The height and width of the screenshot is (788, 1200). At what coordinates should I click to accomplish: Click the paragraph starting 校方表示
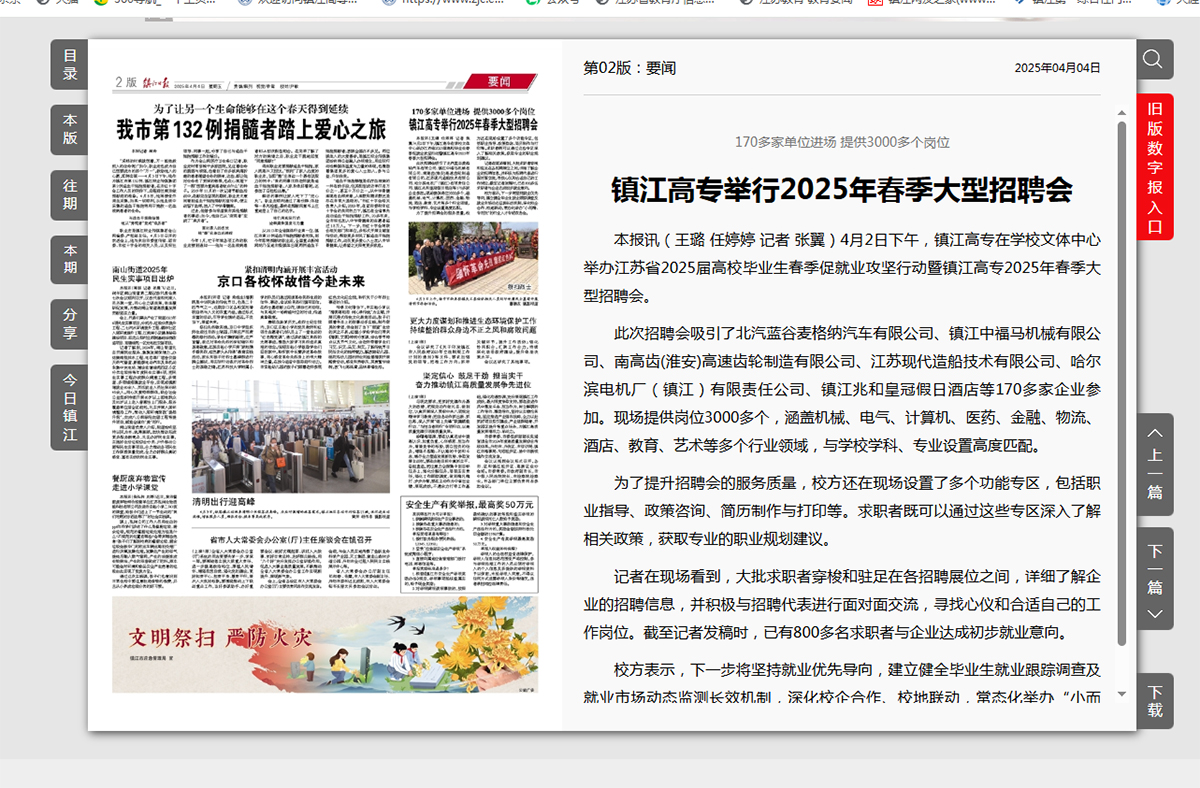coord(842,683)
